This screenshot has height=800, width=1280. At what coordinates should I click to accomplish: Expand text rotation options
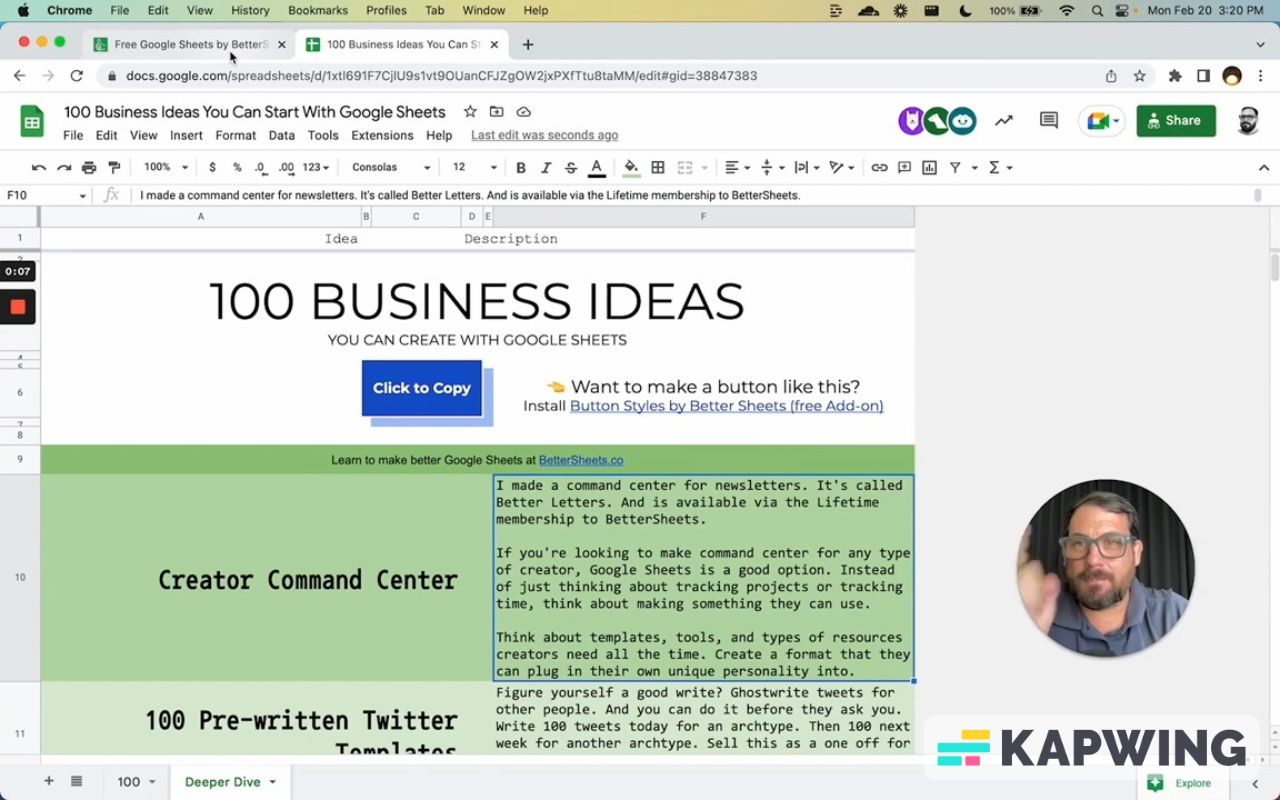[x=842, y=168]
